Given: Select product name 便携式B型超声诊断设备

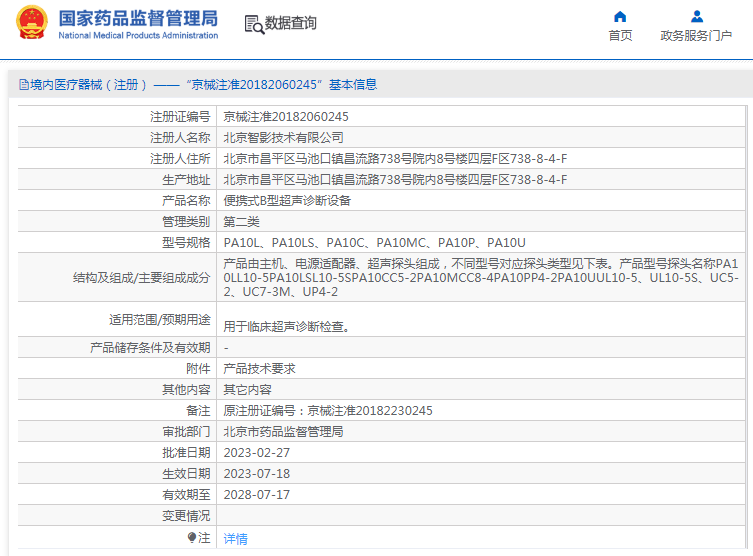Looking at the screenshot, I should [287, 201].
